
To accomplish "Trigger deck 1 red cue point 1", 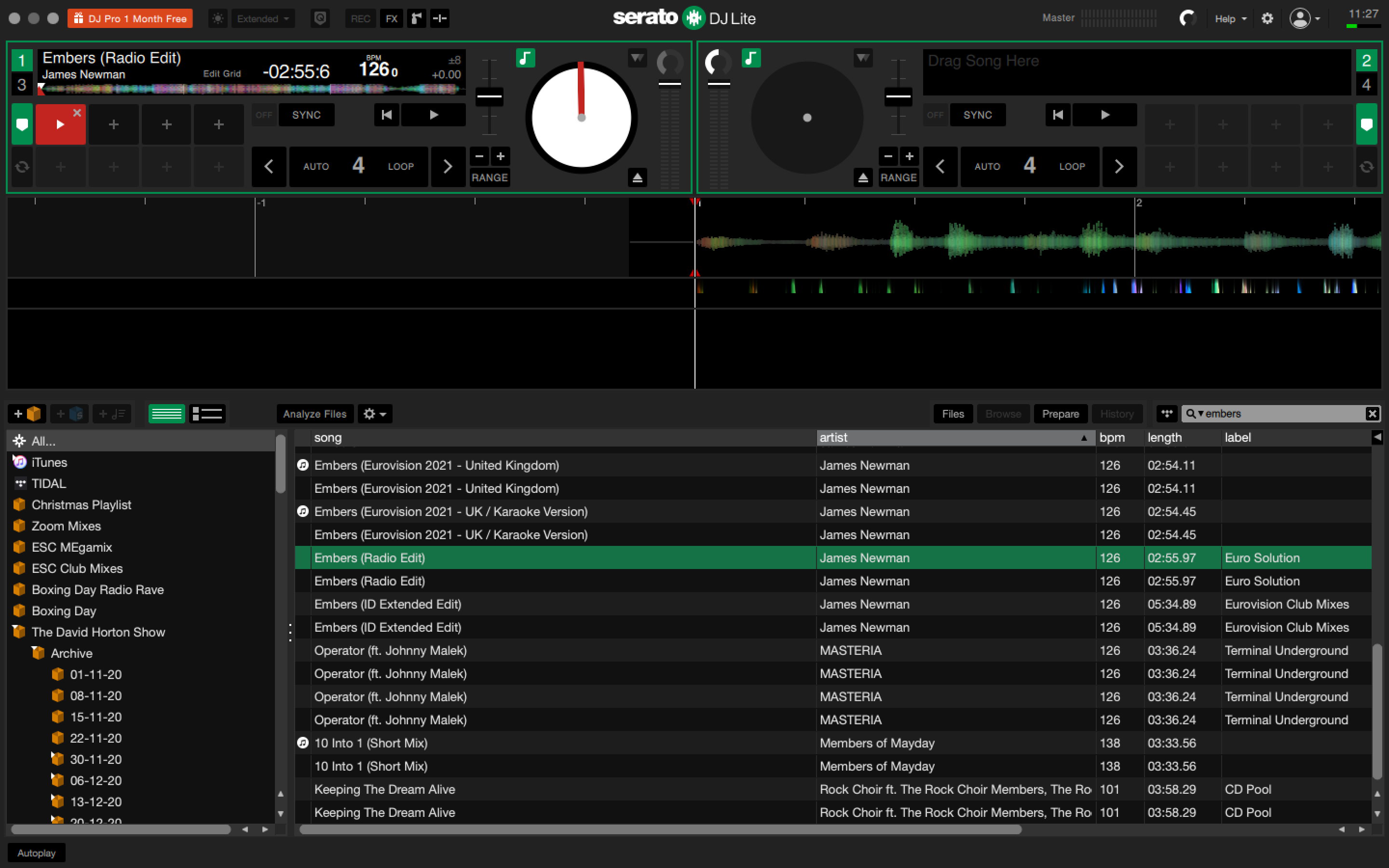I will click(x=59, y=124).
